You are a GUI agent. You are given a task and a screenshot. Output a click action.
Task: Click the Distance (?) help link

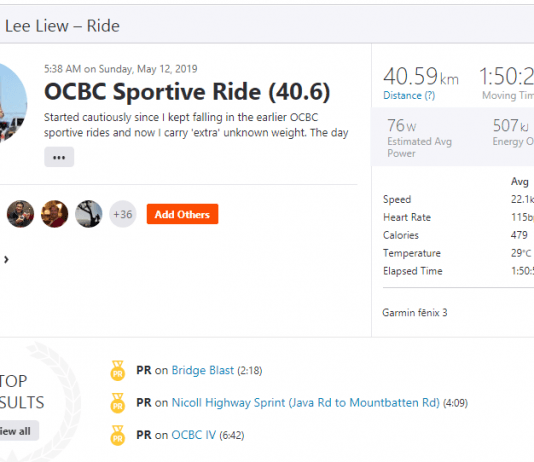pyautogui.click(x=409, y=95)
